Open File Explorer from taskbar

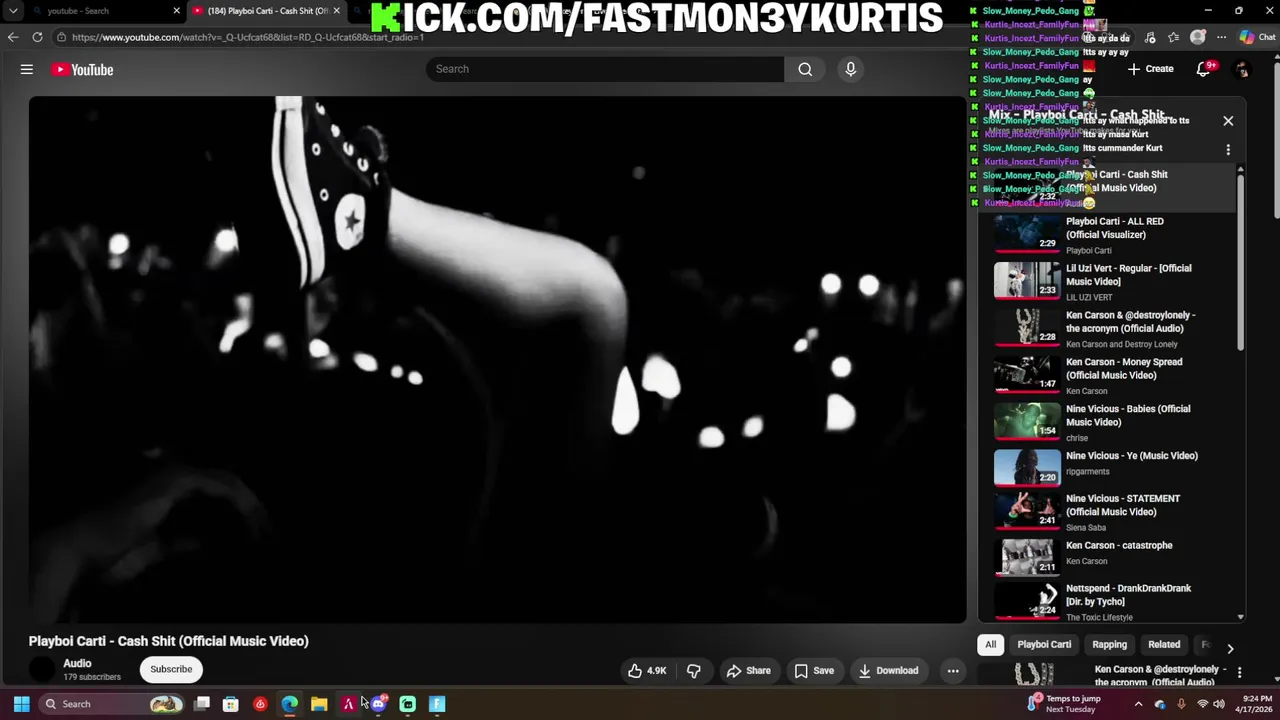pyautogui.click(x=319, y=704)
